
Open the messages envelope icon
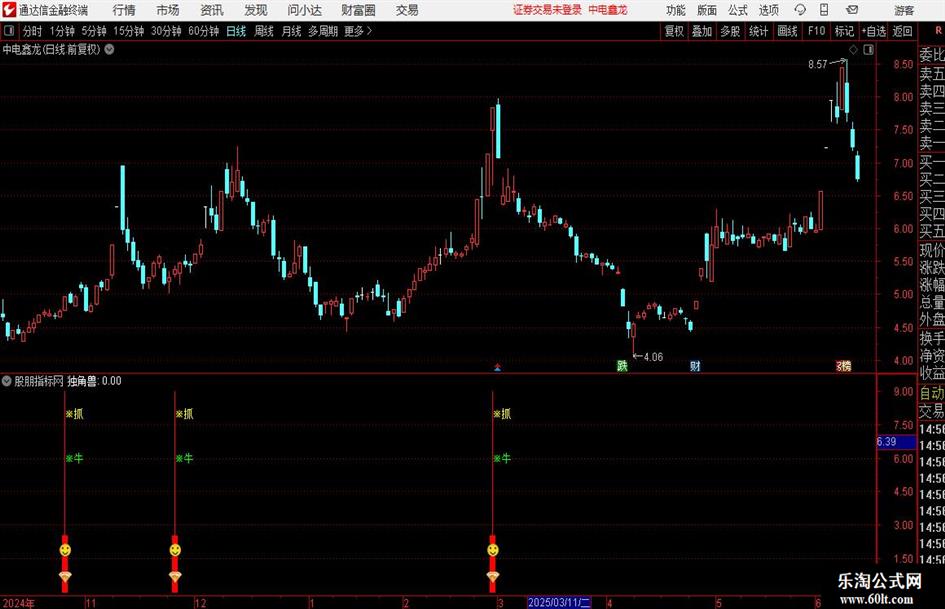tap(852, 10)
